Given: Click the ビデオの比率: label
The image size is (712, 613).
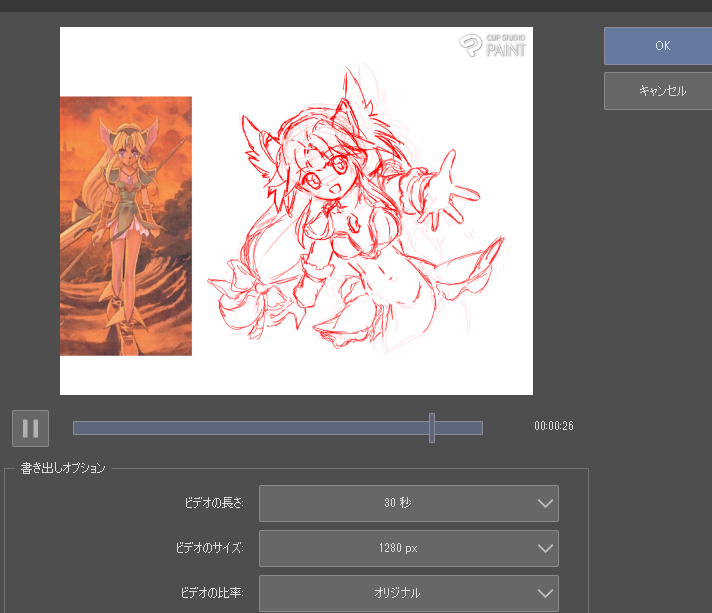Looking at the screenshot, I should 212,593.
